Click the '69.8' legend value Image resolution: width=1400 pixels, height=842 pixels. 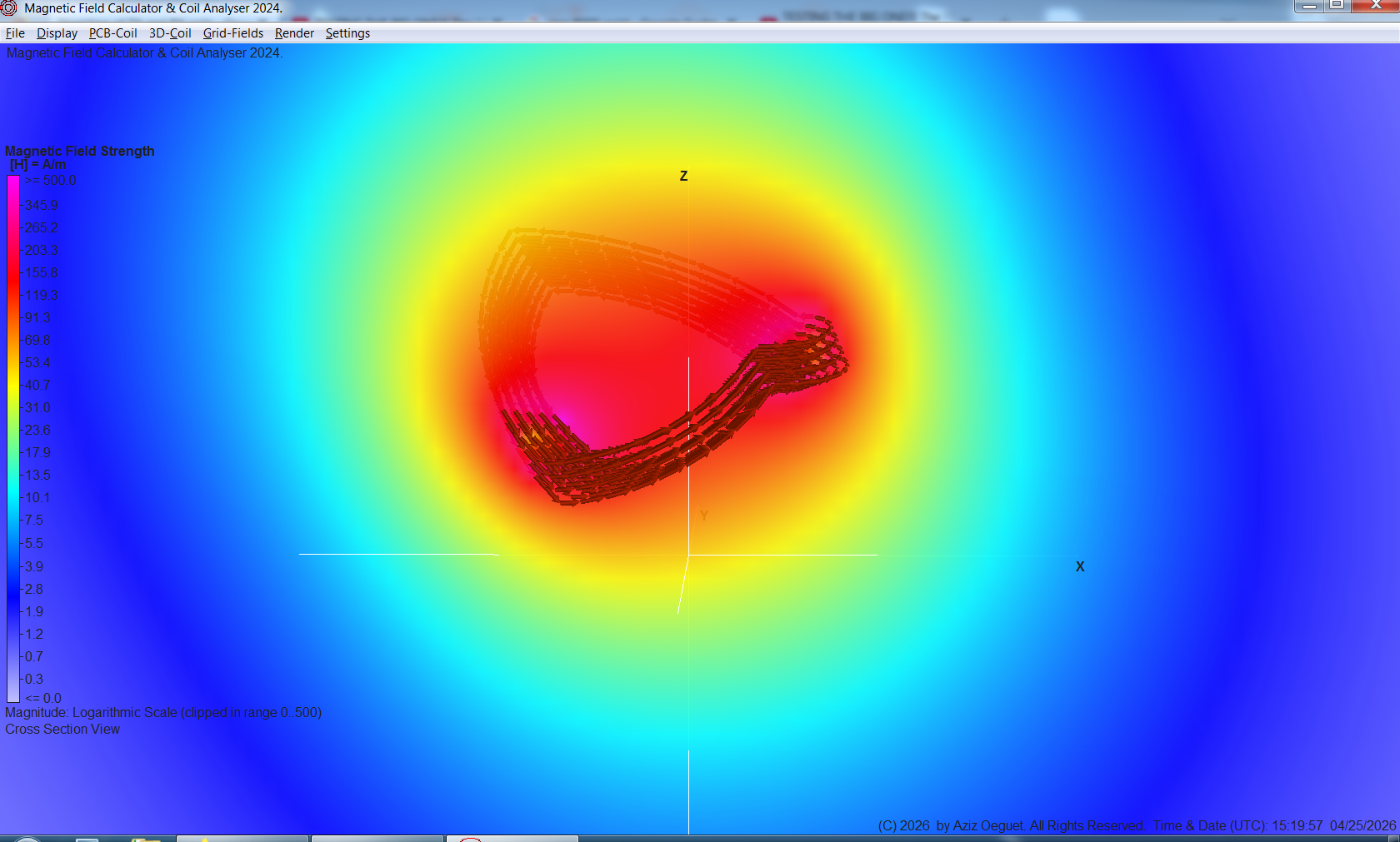pos(37,340)
